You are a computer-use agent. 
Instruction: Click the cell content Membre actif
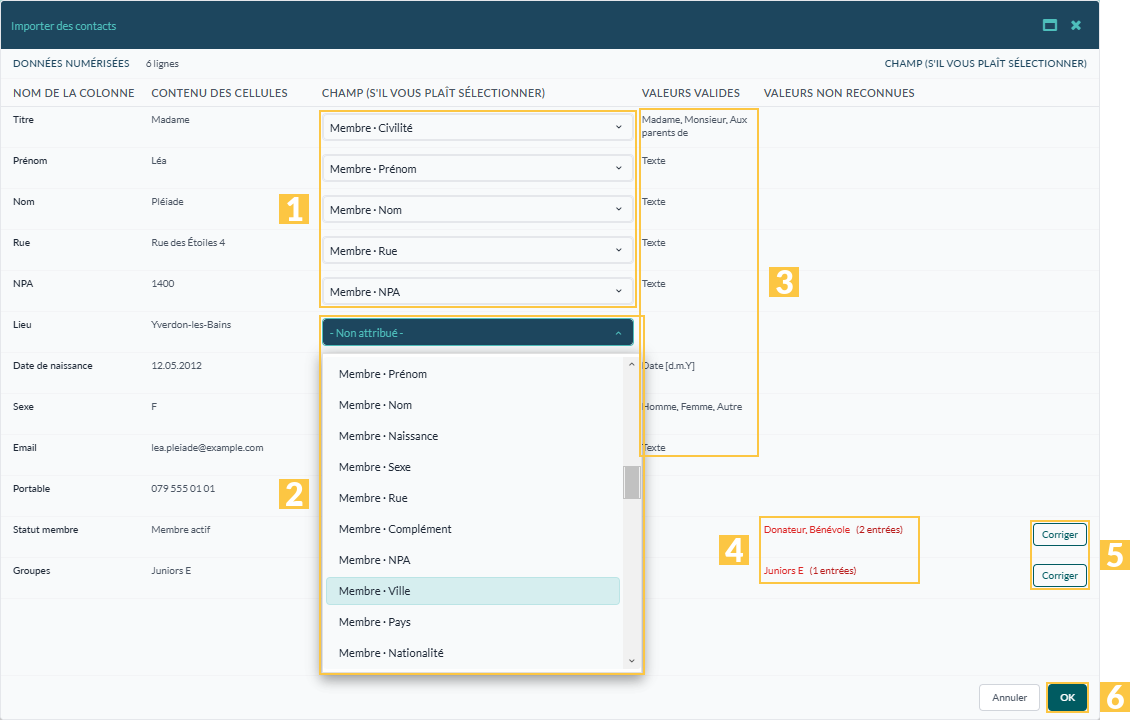point(181,530)
